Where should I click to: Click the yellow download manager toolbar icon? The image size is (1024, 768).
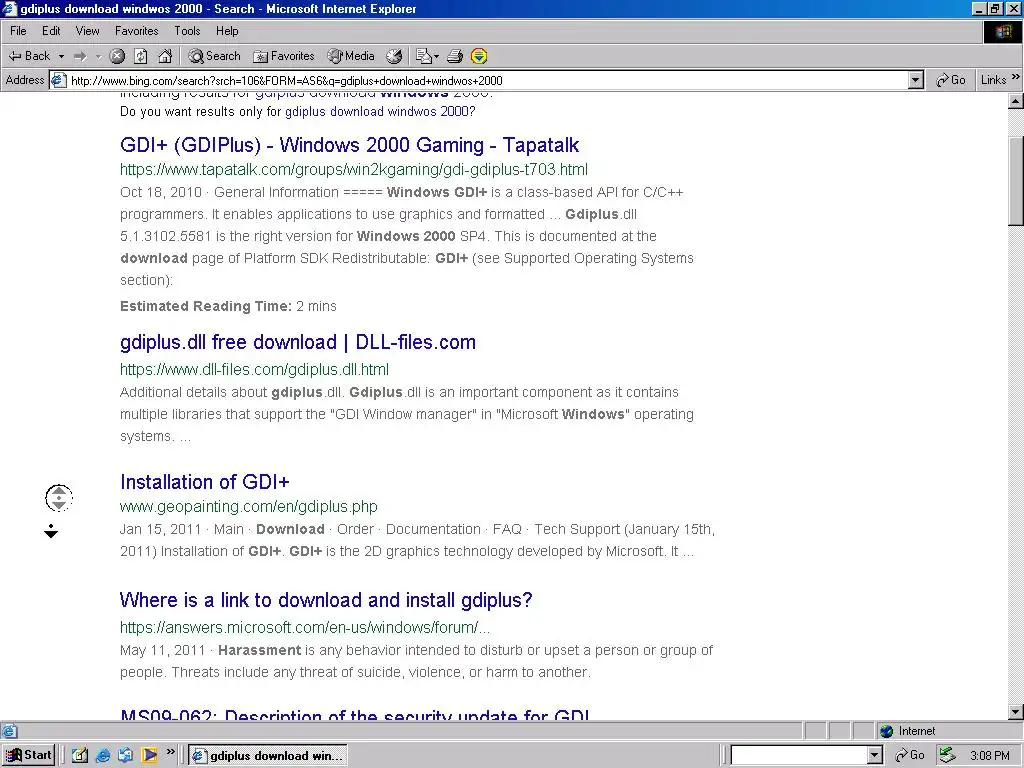click(479, 56)
